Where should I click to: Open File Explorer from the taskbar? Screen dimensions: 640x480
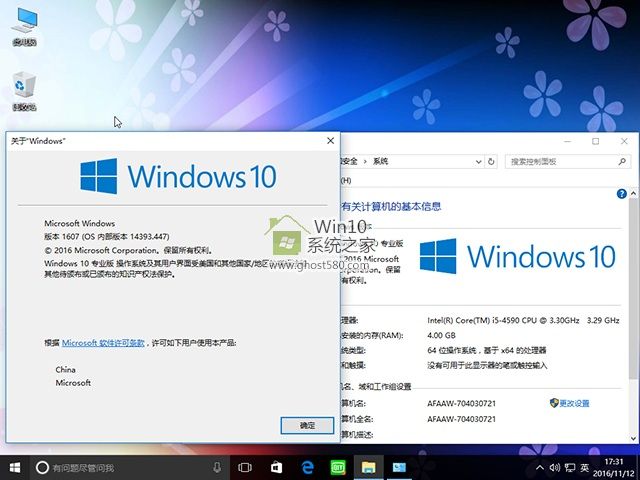coord(368,467)
